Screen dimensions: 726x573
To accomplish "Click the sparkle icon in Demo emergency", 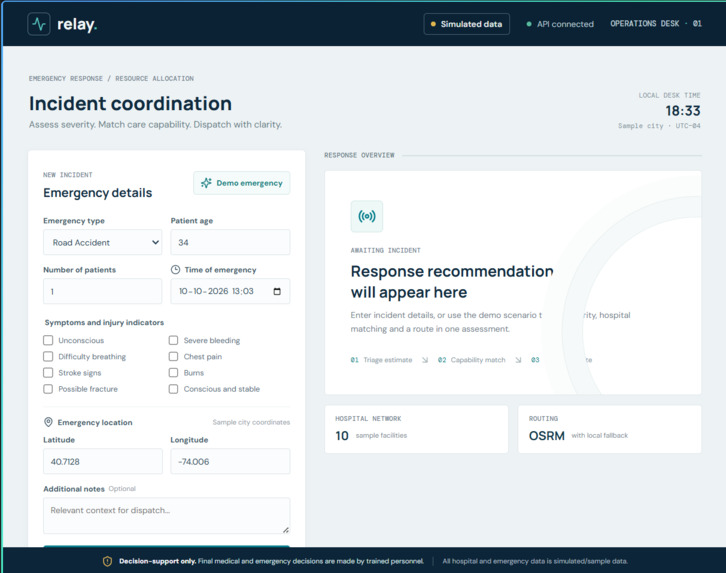I will tap(206, 183).
